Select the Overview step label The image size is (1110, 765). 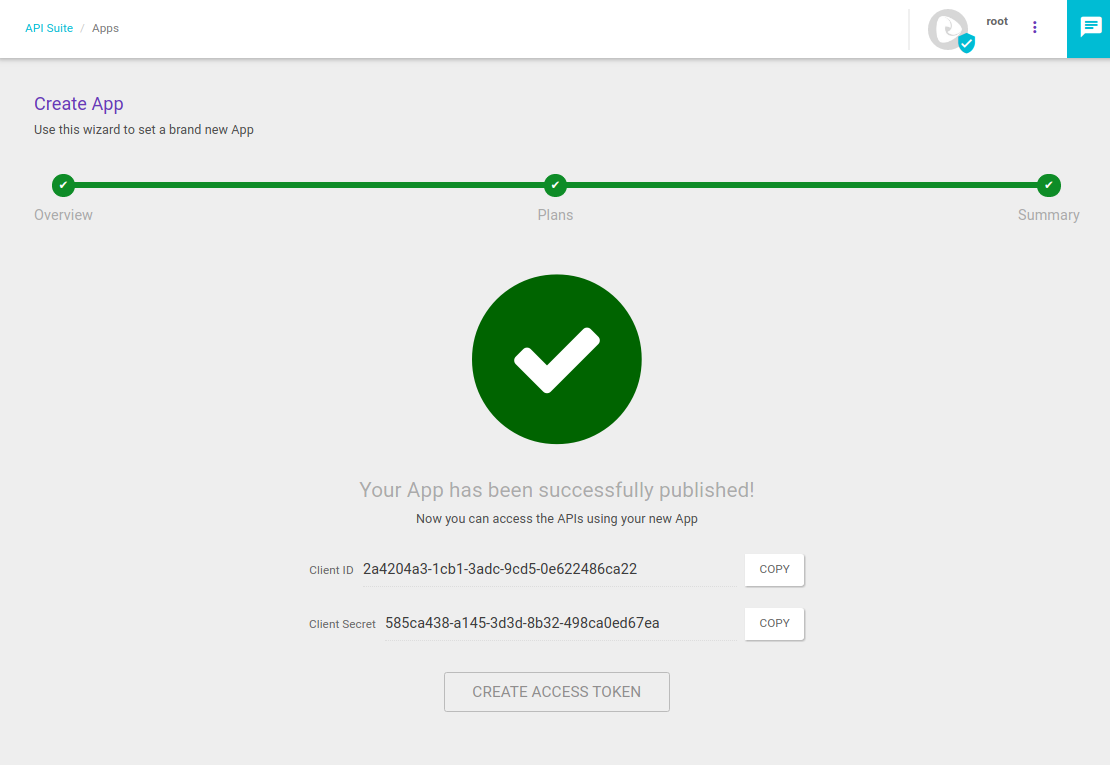[63, 214]
